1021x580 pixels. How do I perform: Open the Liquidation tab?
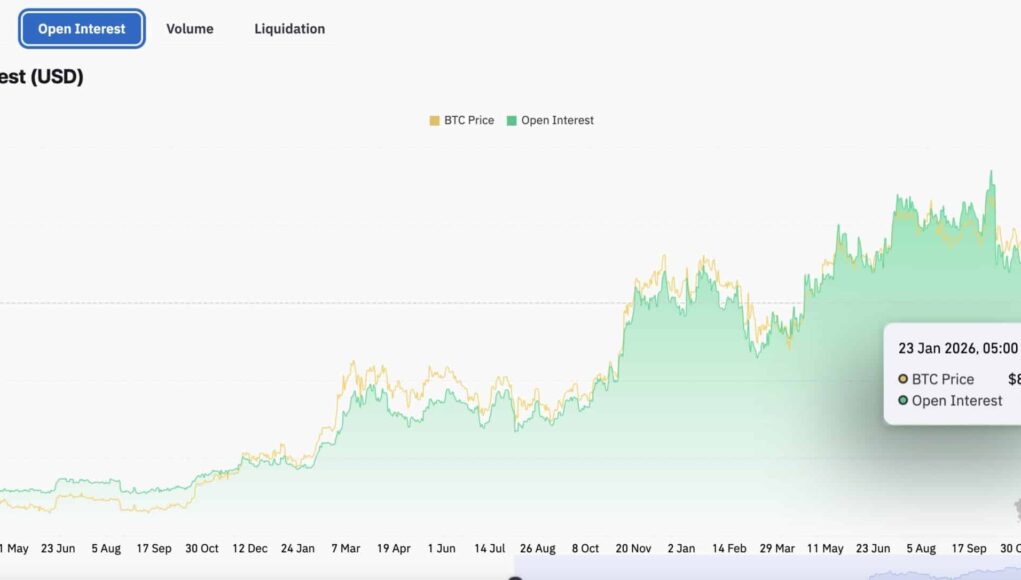click(x=289, y=29)
